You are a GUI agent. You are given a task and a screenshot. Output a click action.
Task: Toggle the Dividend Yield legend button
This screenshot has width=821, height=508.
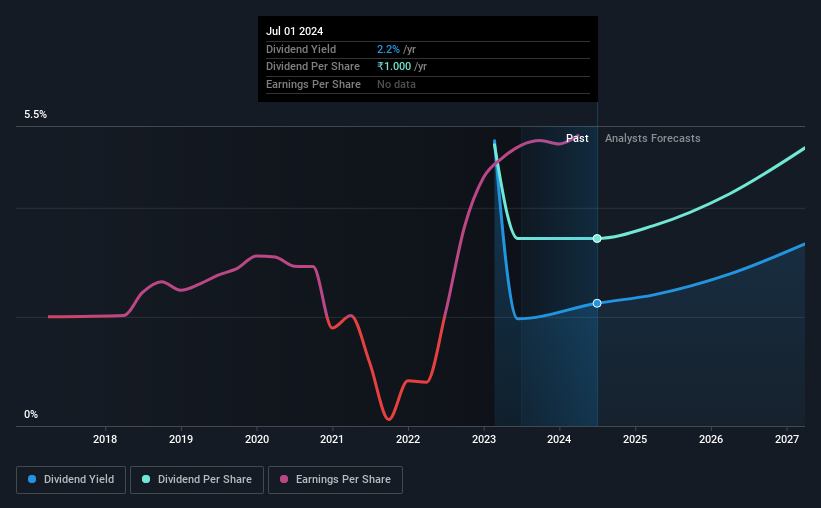(71, 480)
